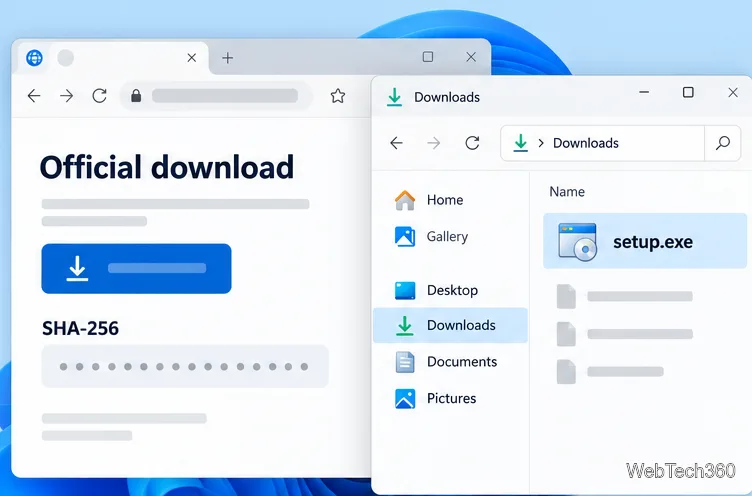This screenshot has height=496, width=752.
Task: Click the padlock site info icon
Action: coord(136,96)
